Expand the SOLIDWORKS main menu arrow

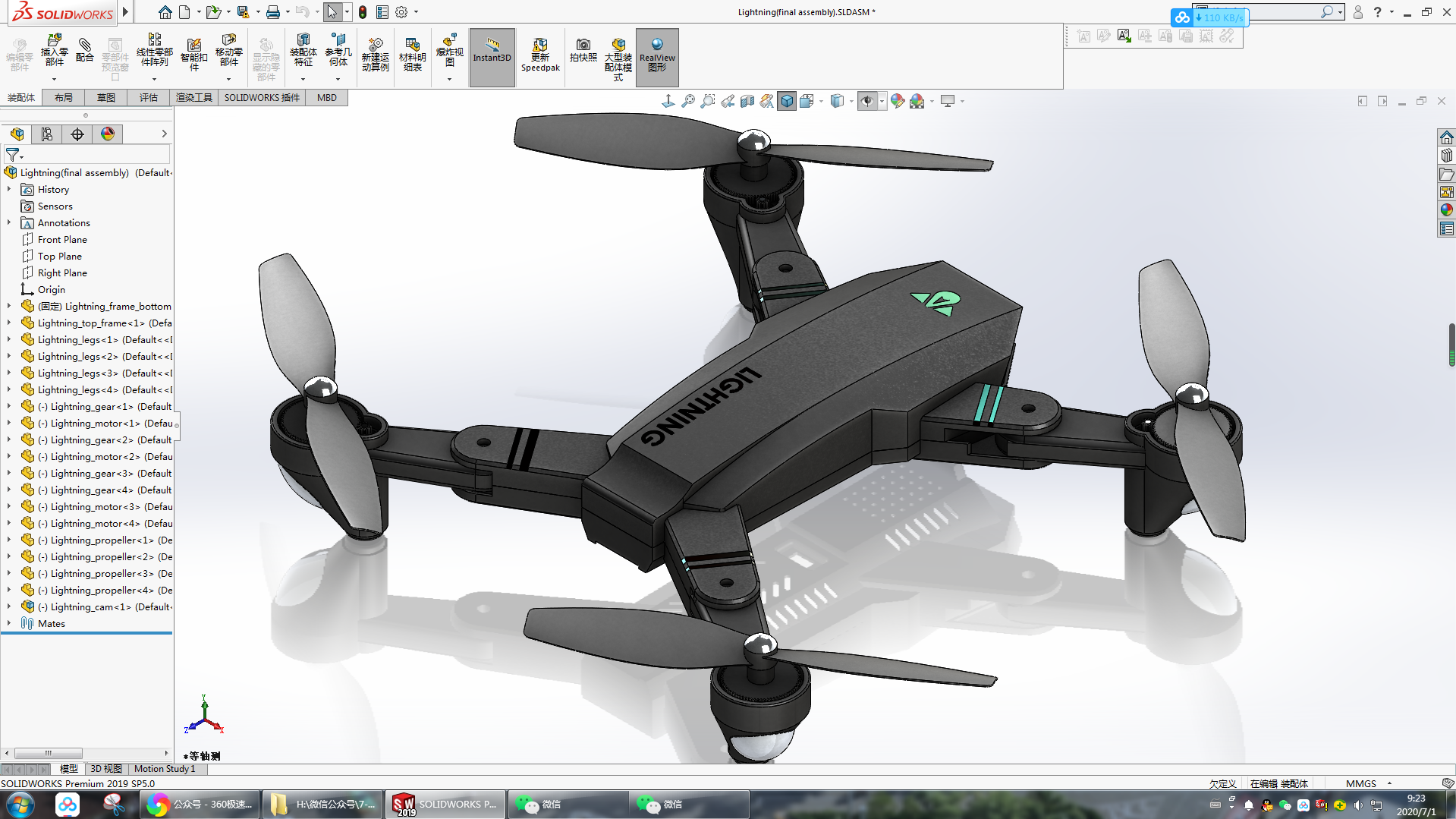[125, 12]
